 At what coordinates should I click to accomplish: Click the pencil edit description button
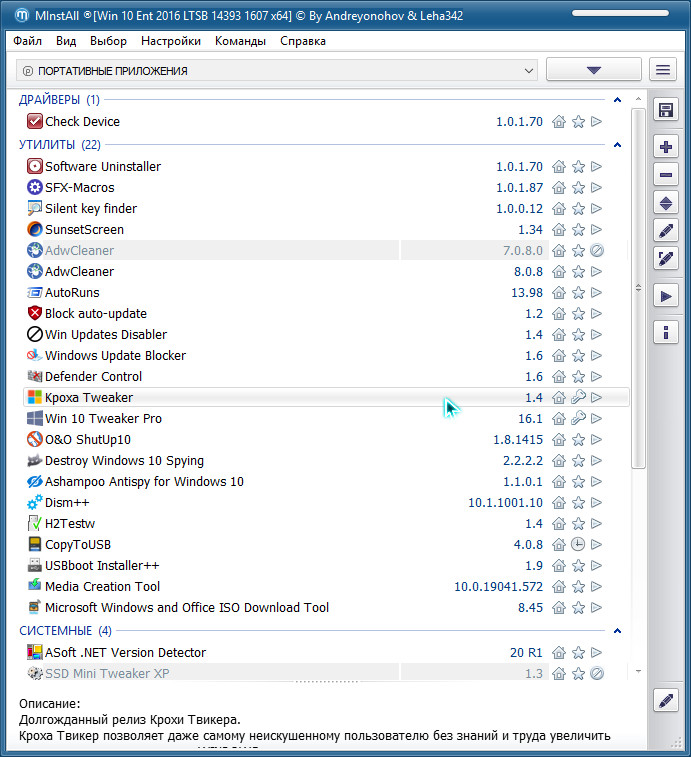click(666, 700)
